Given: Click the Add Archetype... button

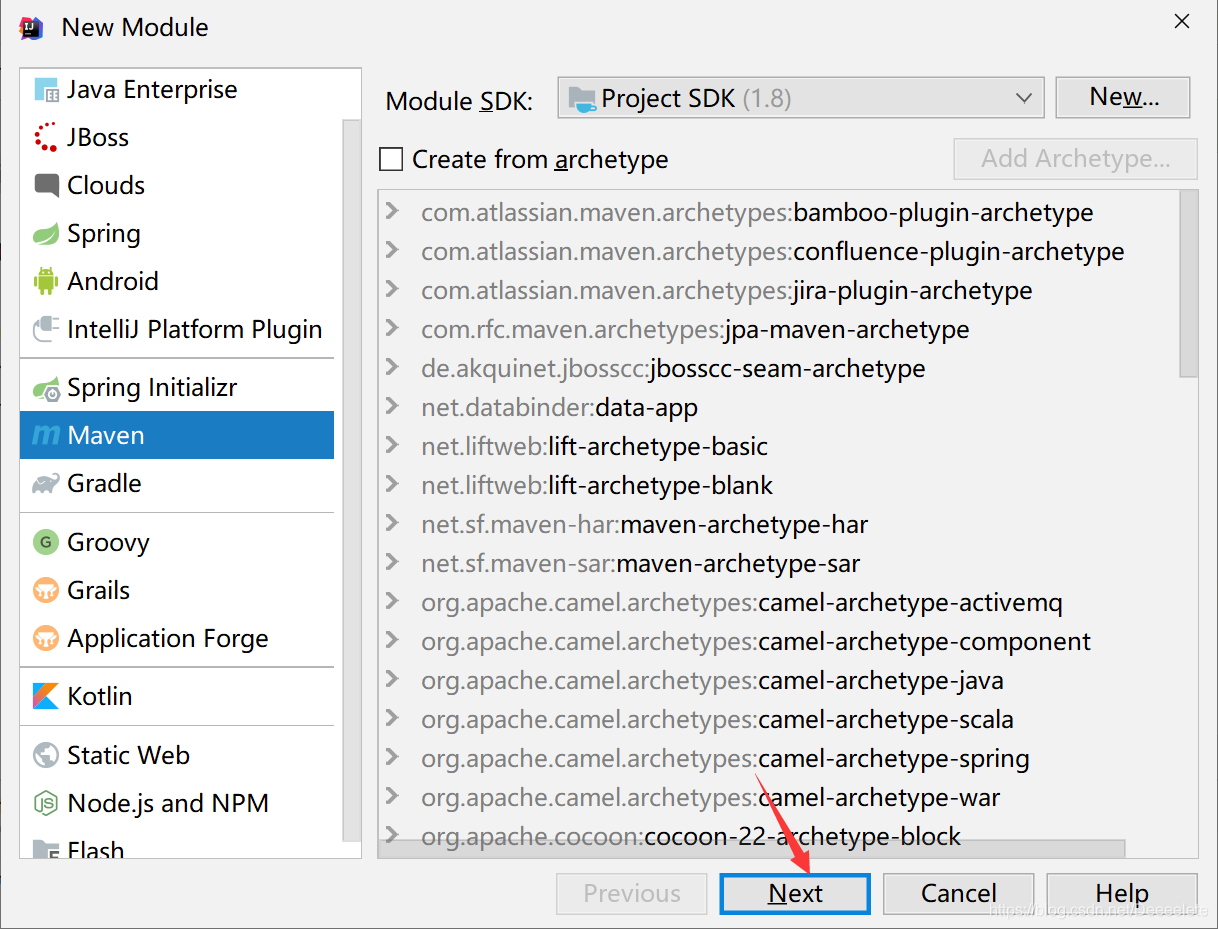Looking at the screenshot, I should [x=1075, y=159].
